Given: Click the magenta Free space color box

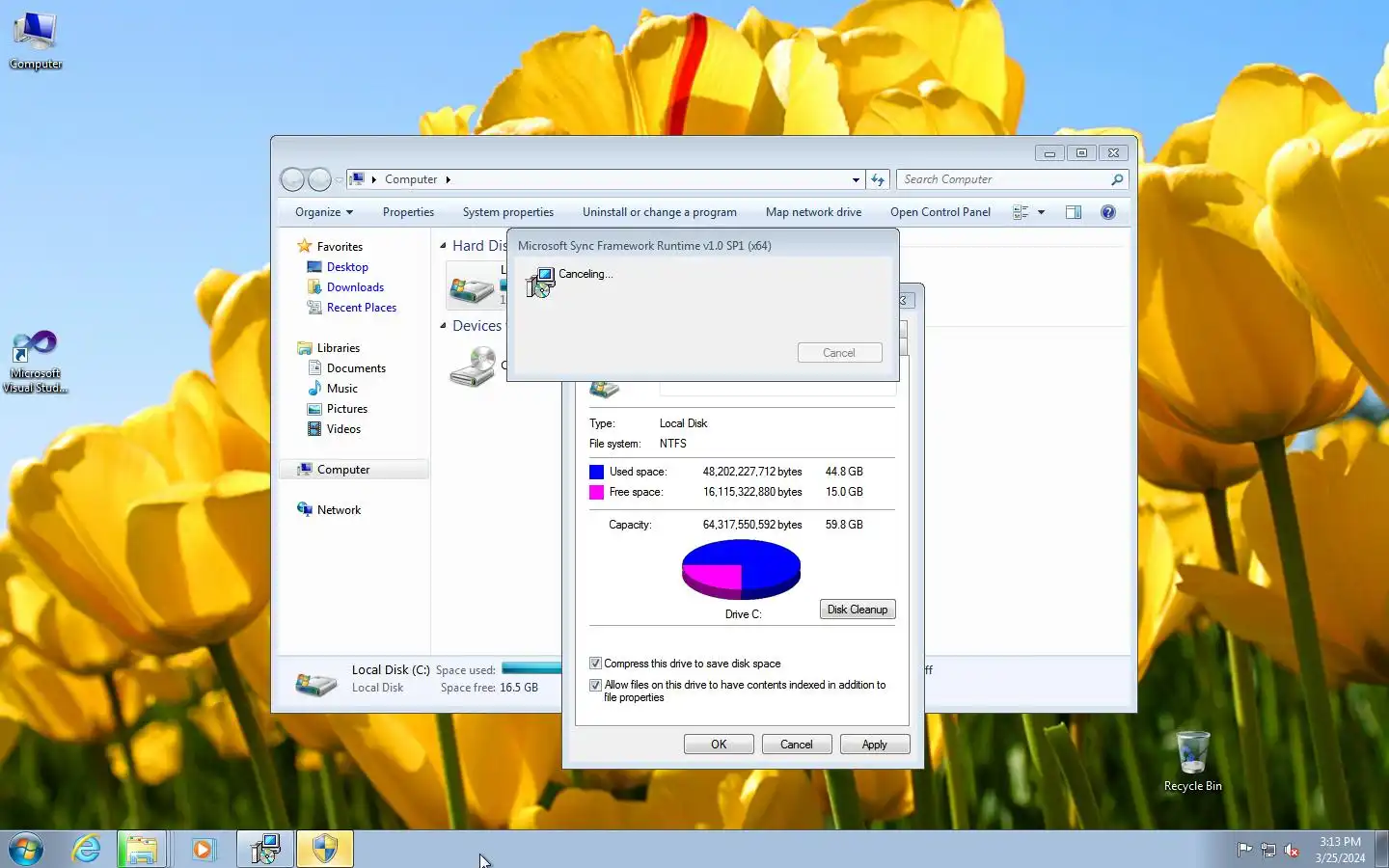Looking at the screenshot, I should point(596,492).
